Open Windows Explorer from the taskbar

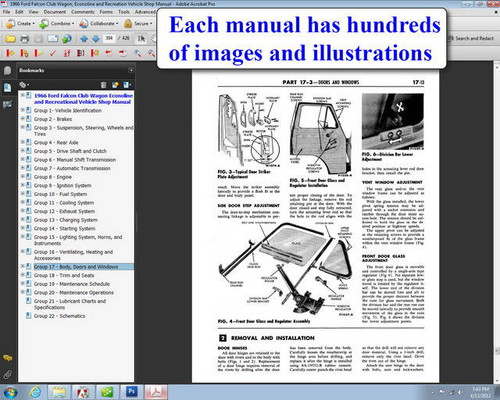(x=59, y=392)
